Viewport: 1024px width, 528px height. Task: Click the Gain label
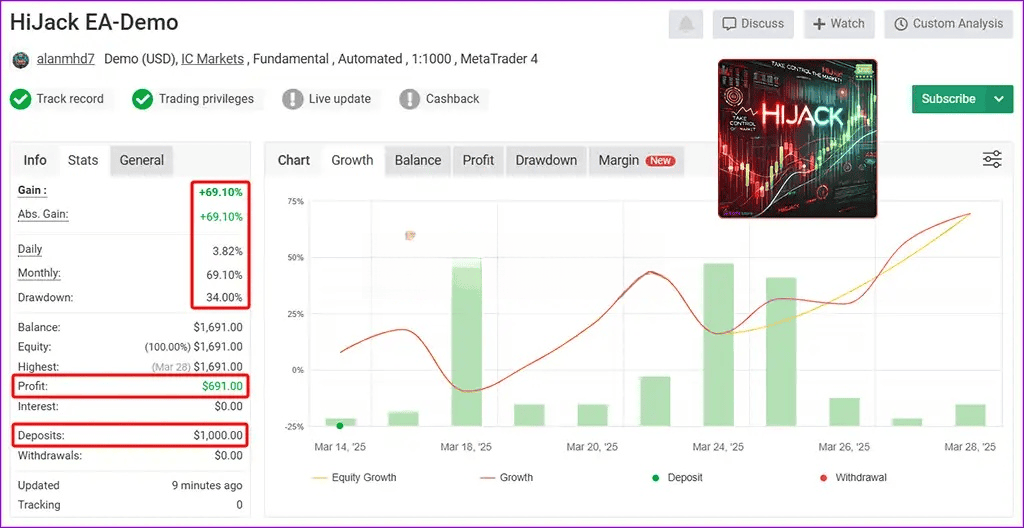32,191
